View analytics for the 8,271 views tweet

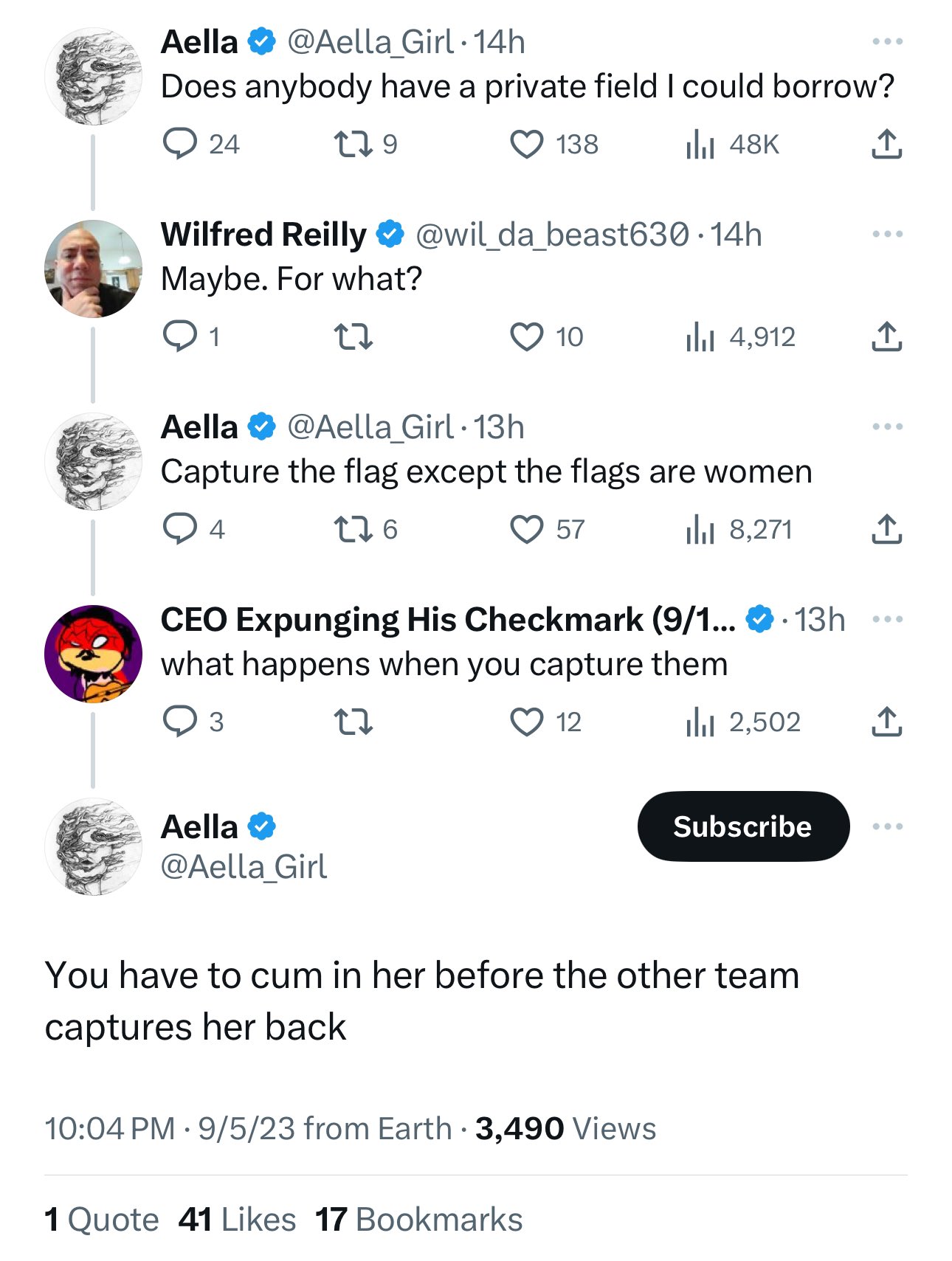pos(739,530)
